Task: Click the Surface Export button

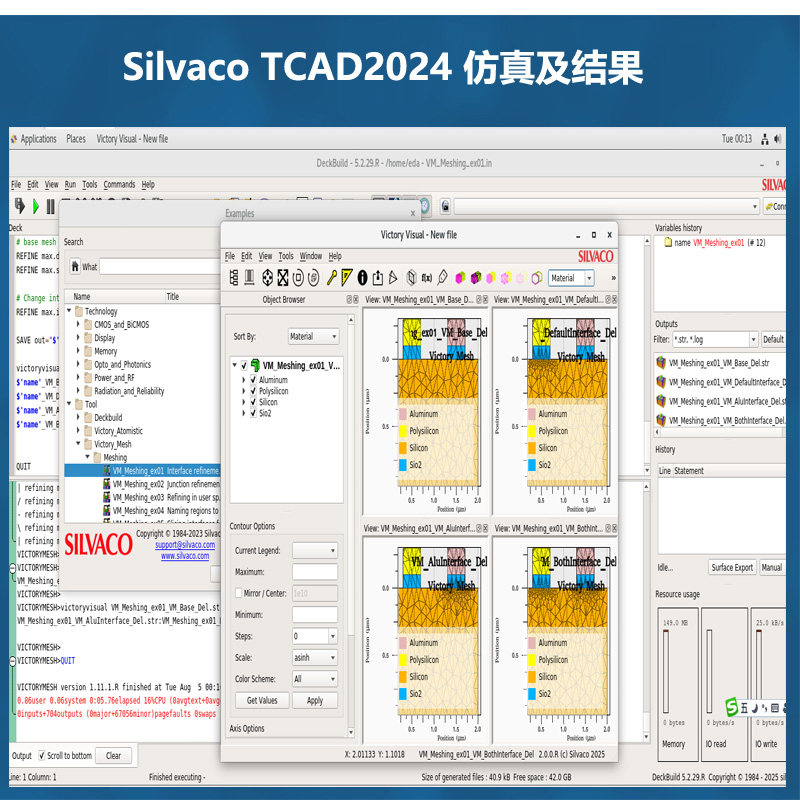Action: [732, 567]
